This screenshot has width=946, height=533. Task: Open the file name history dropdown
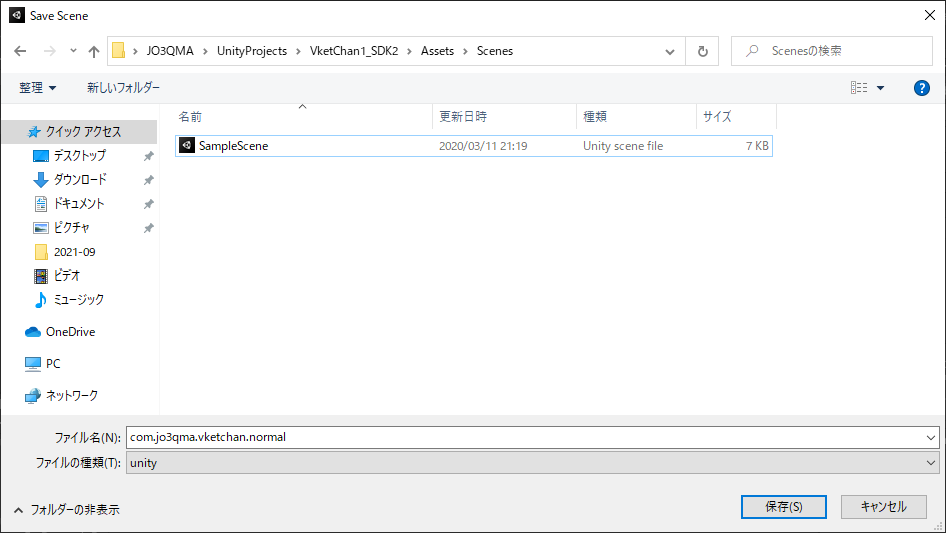tap(931, 438)
